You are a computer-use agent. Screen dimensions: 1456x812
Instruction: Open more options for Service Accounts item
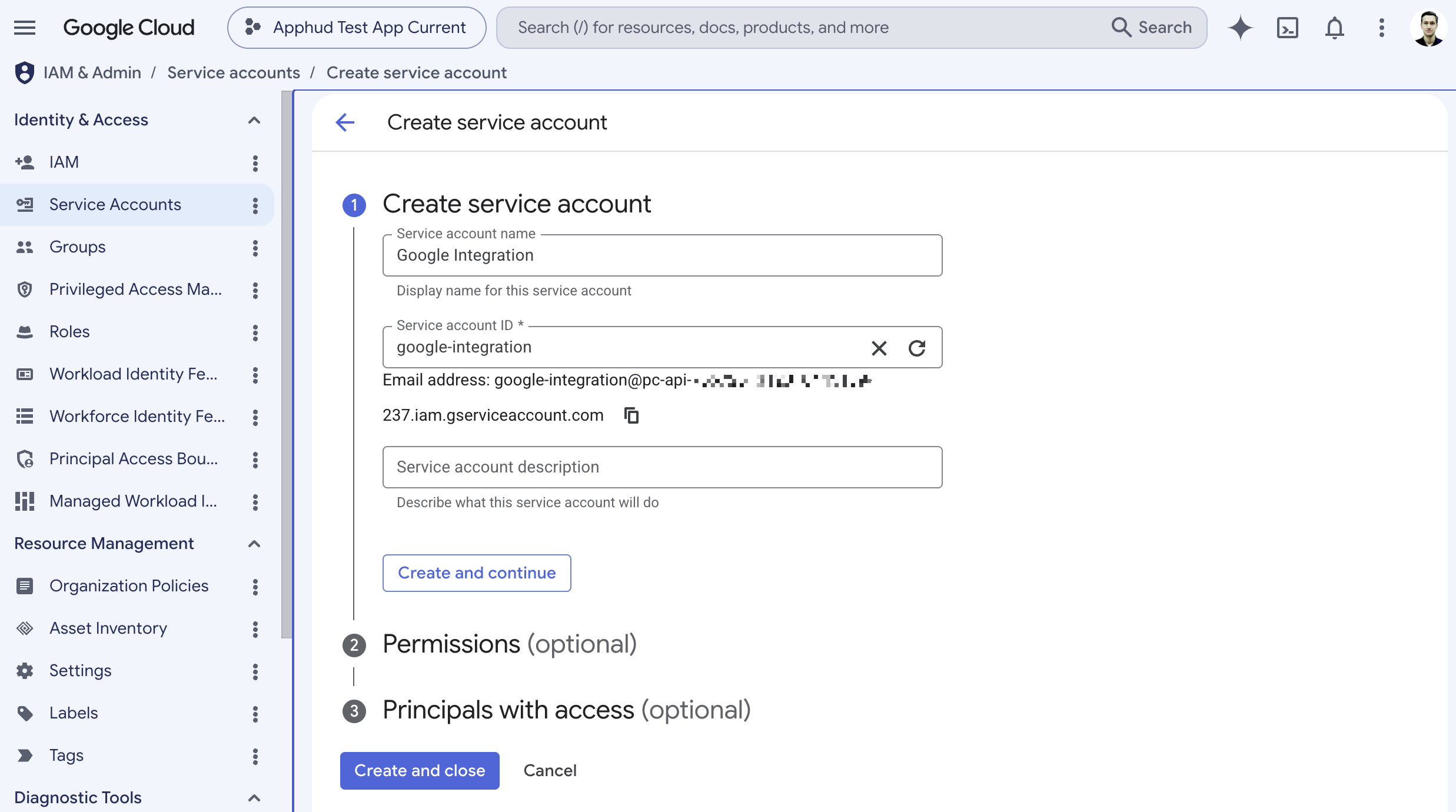point(255,205)
